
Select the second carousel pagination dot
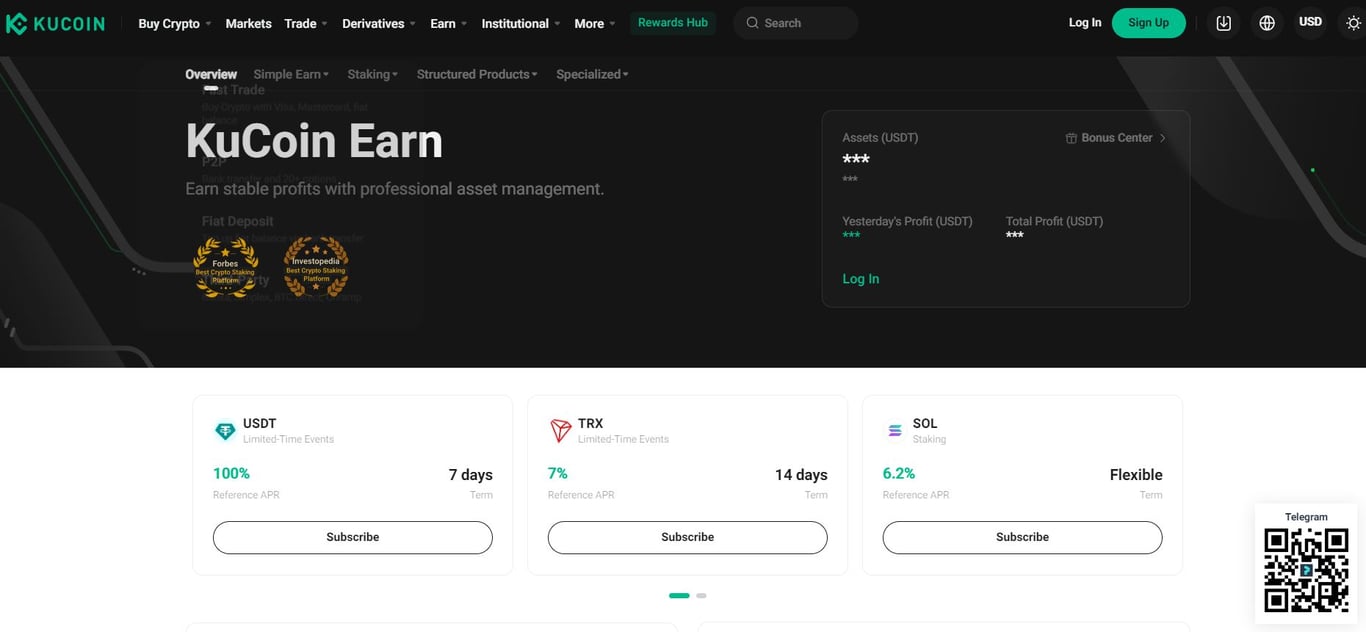tap(701, 595)
